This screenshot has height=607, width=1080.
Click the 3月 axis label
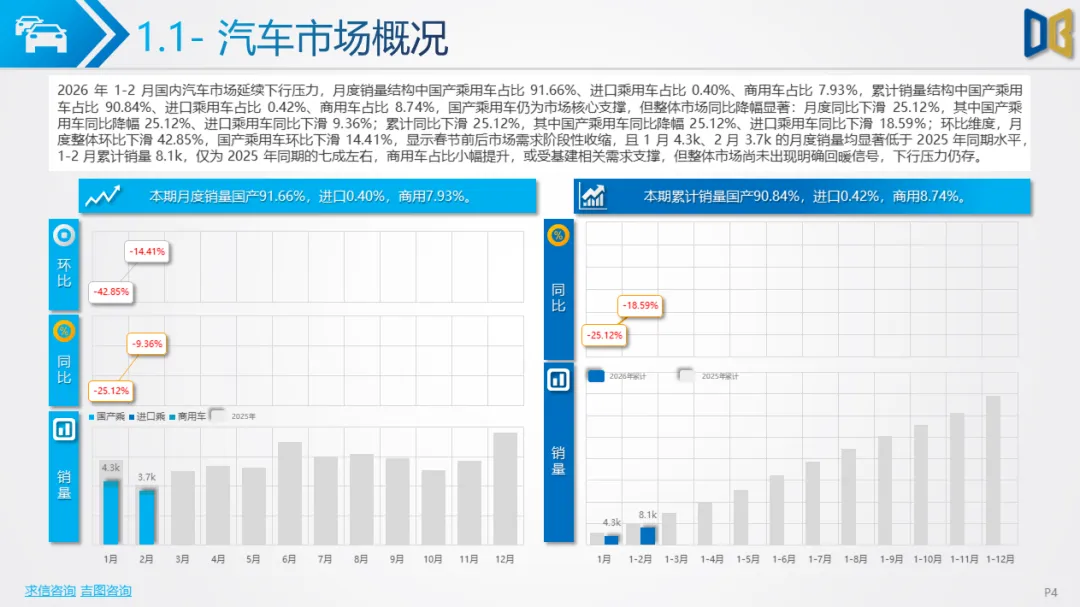tap(182, 559)
